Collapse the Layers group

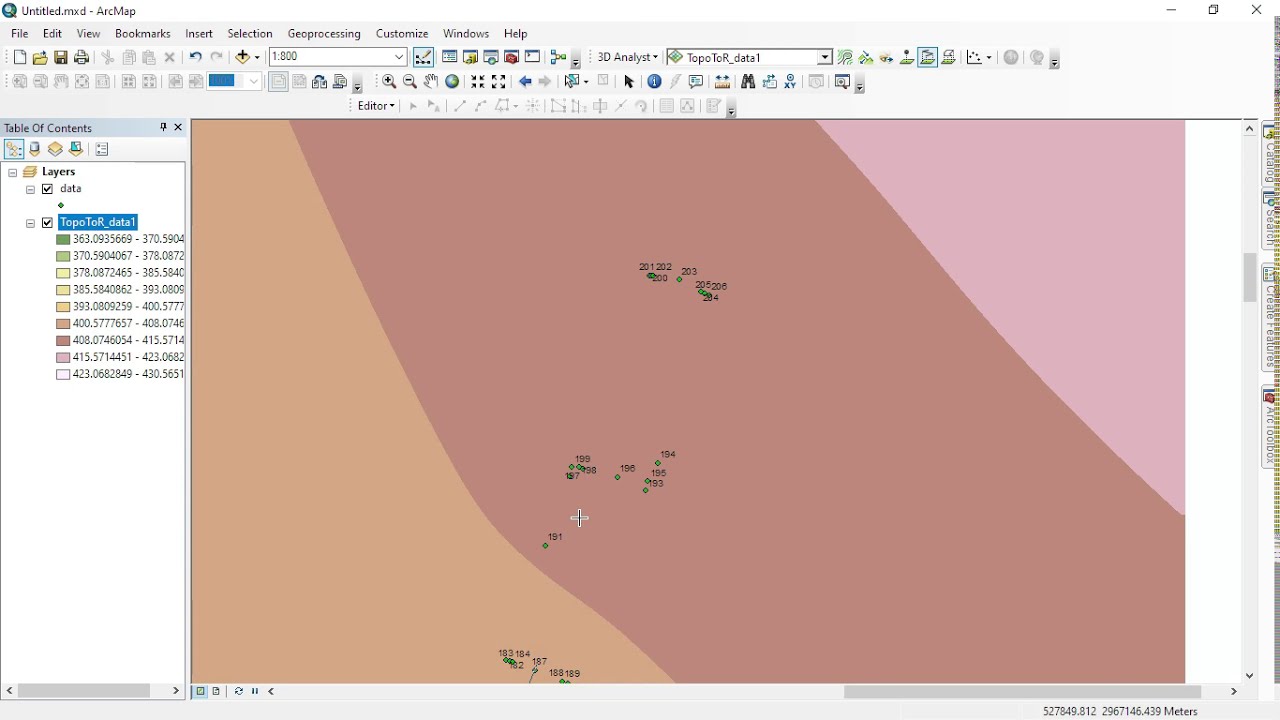pos(13,172)
